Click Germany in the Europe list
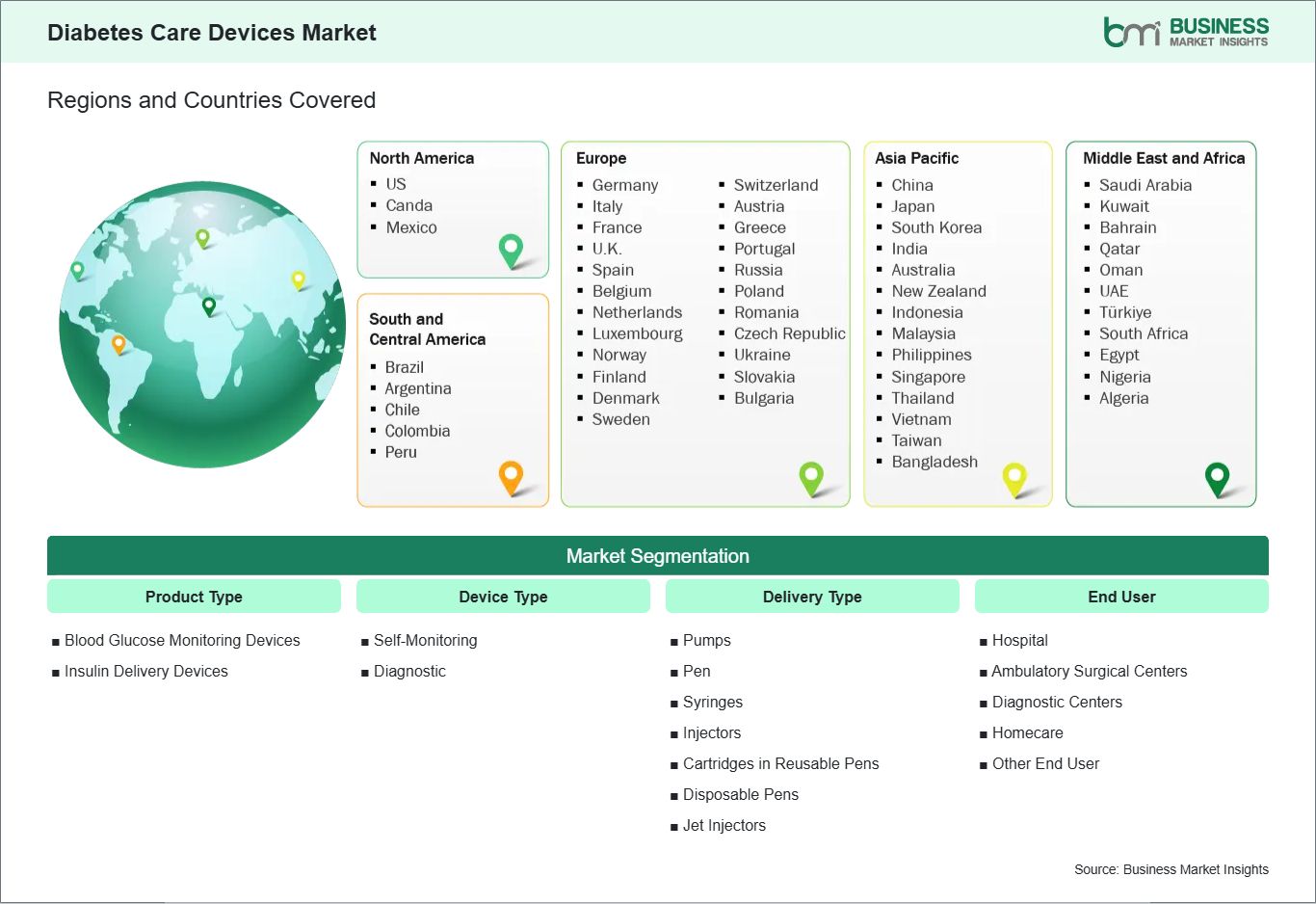 [x=625, y=185]
